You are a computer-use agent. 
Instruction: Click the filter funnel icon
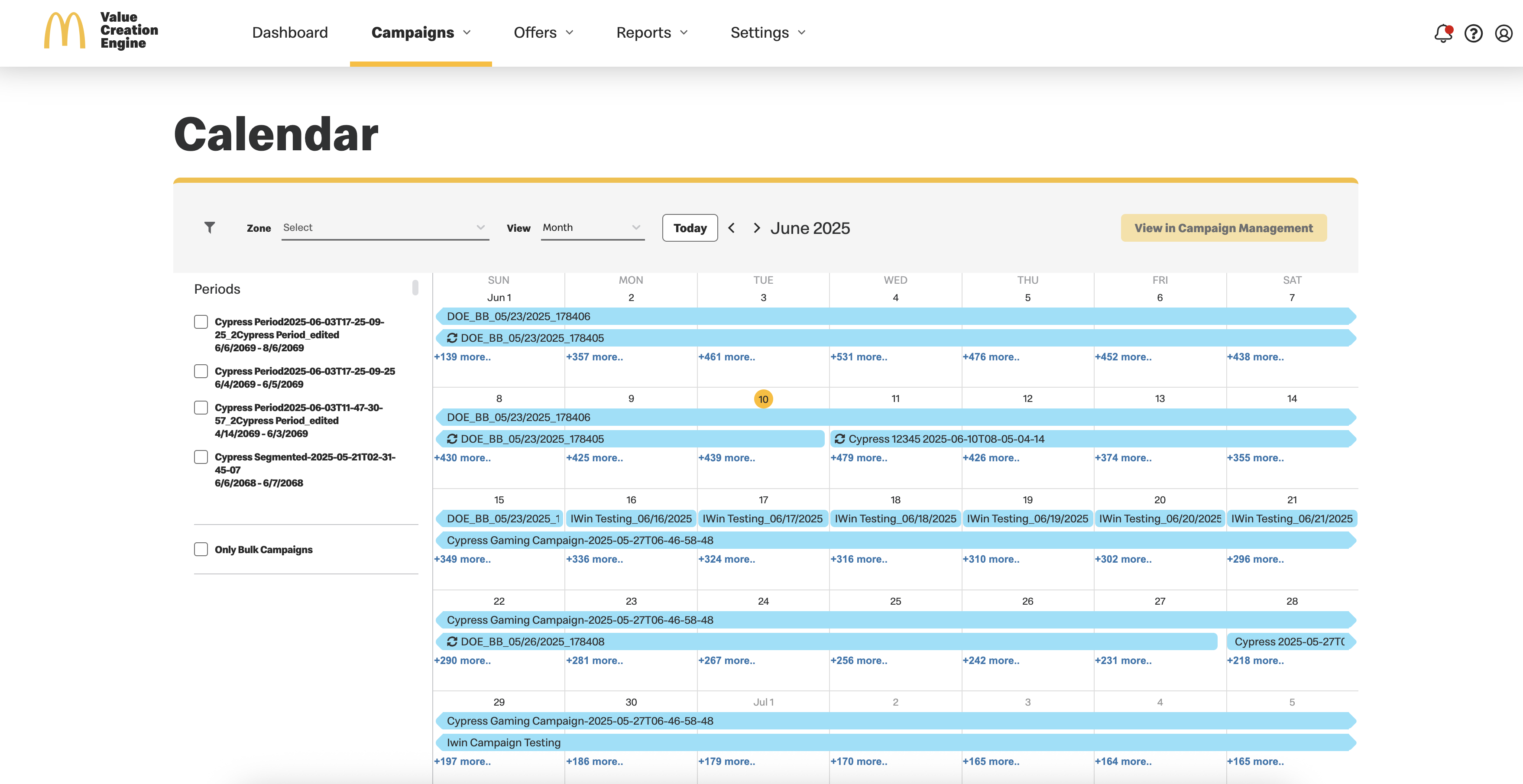[209, 228]
